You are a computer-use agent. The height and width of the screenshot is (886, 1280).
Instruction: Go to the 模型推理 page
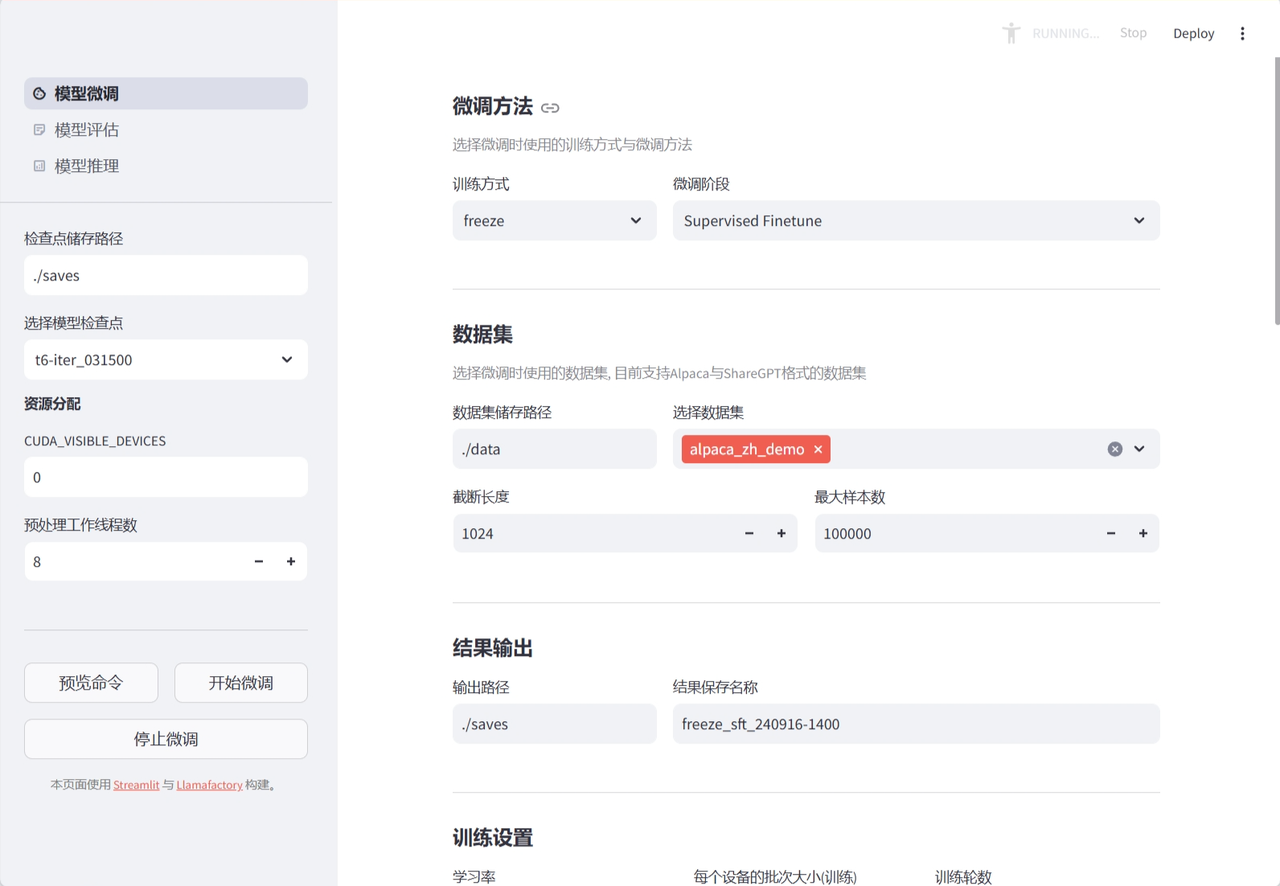(86, 166)
